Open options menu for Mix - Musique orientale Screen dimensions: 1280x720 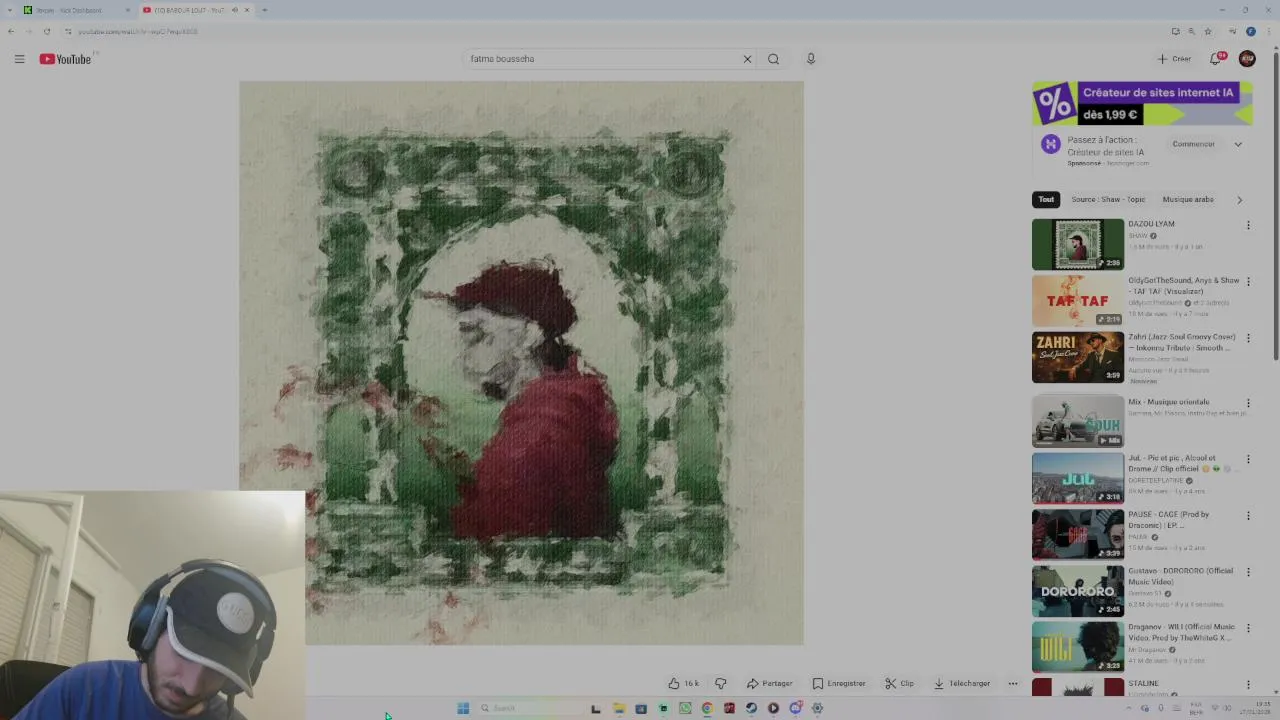[1248, 403]
